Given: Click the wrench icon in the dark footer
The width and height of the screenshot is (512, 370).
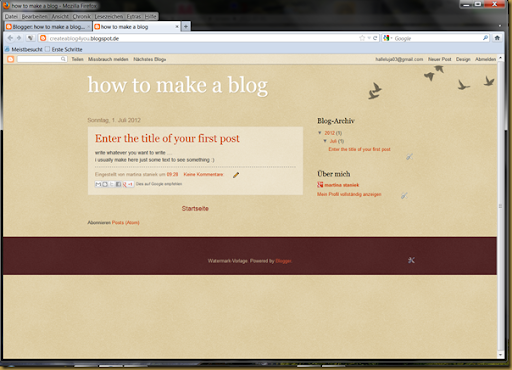Looking at the screenshot, I should tap(411, 260).
